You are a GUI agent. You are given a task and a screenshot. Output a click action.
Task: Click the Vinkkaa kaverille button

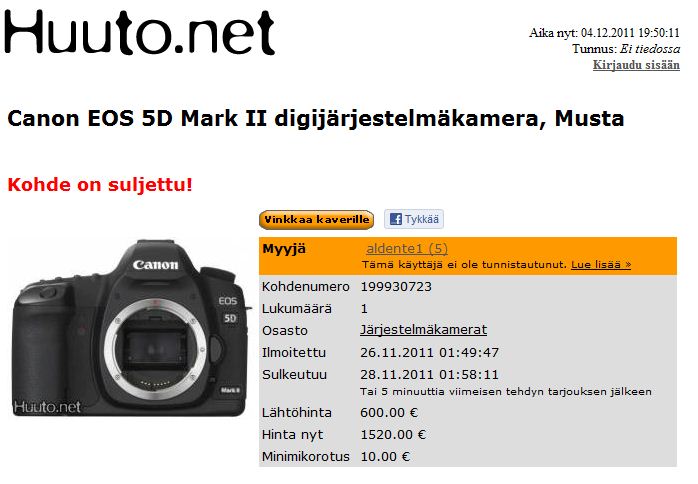[316, 220]
